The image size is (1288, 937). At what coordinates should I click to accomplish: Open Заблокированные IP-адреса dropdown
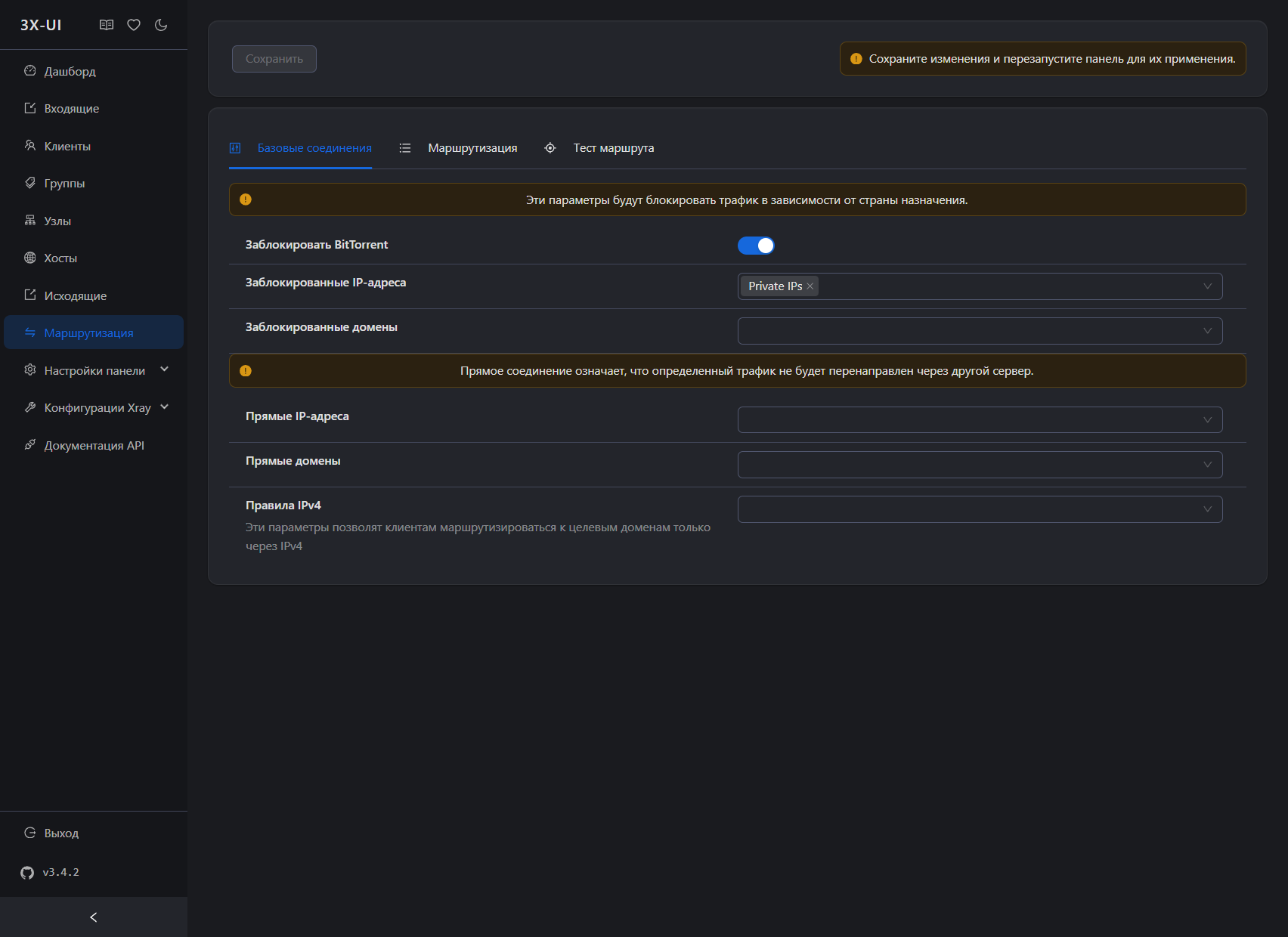point(980,286)
